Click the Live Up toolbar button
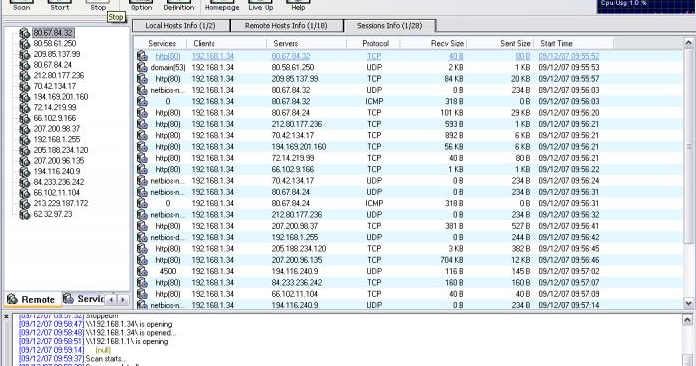Image resolution: width=696 pixels, height=366 pixels. pos(261,6)
